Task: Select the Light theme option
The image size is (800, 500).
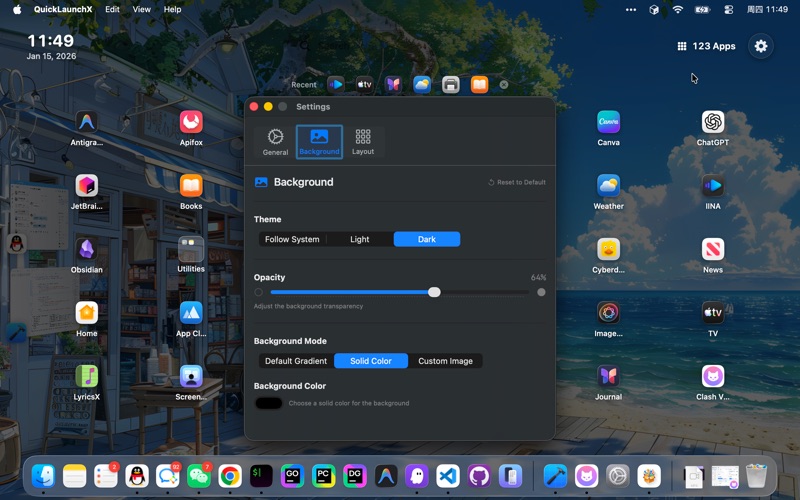Action: (x=359, y=239)
